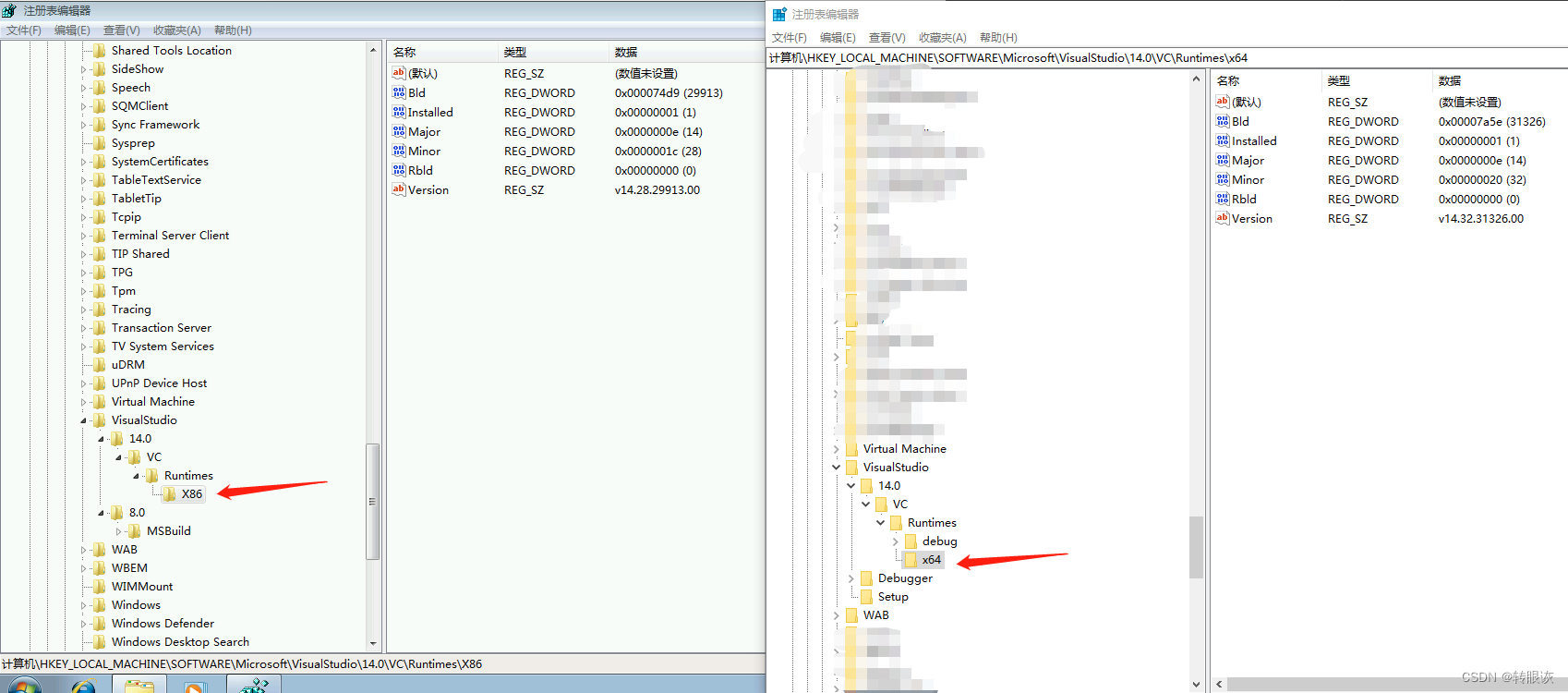The width and height of the screenshot is (1568, 693).
Task: Click the (默认) string icon in right window
Action: [1223, 102]
